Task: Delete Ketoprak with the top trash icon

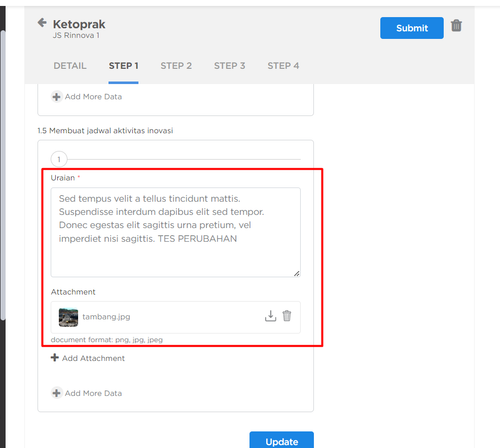Action: click(x=456, y=26)
